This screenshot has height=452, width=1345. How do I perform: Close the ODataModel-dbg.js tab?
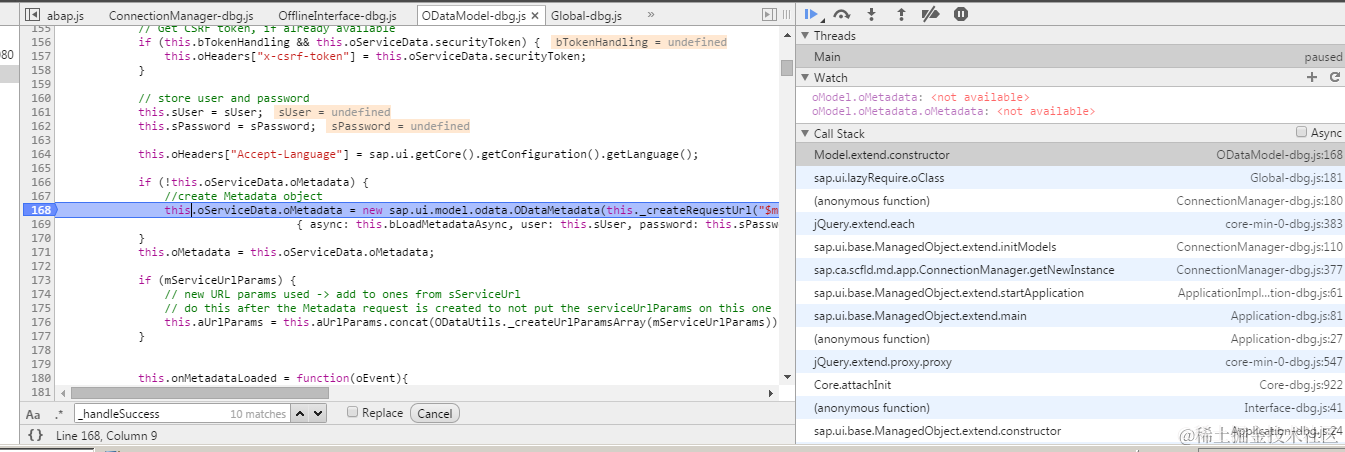535,16
